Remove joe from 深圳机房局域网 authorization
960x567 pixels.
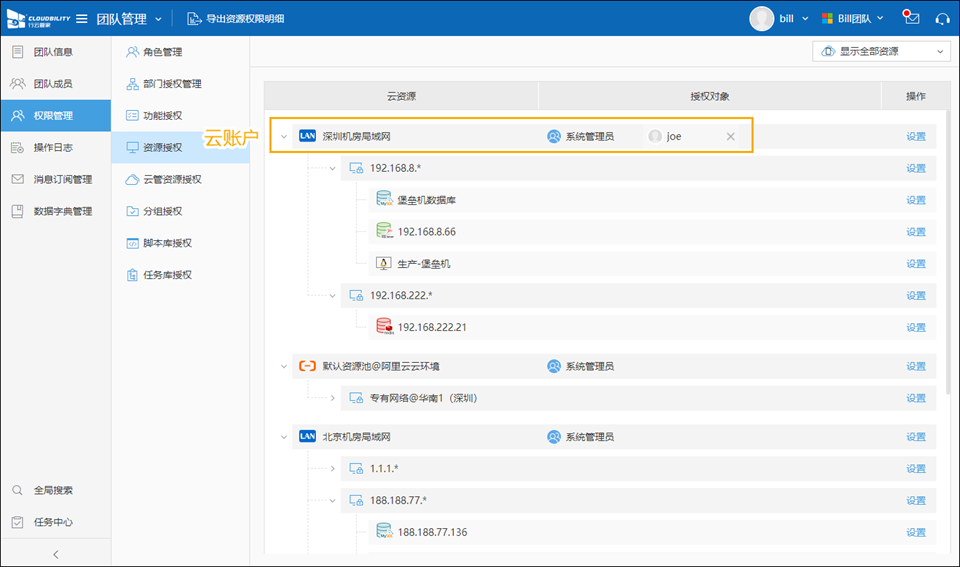point(730,136)
